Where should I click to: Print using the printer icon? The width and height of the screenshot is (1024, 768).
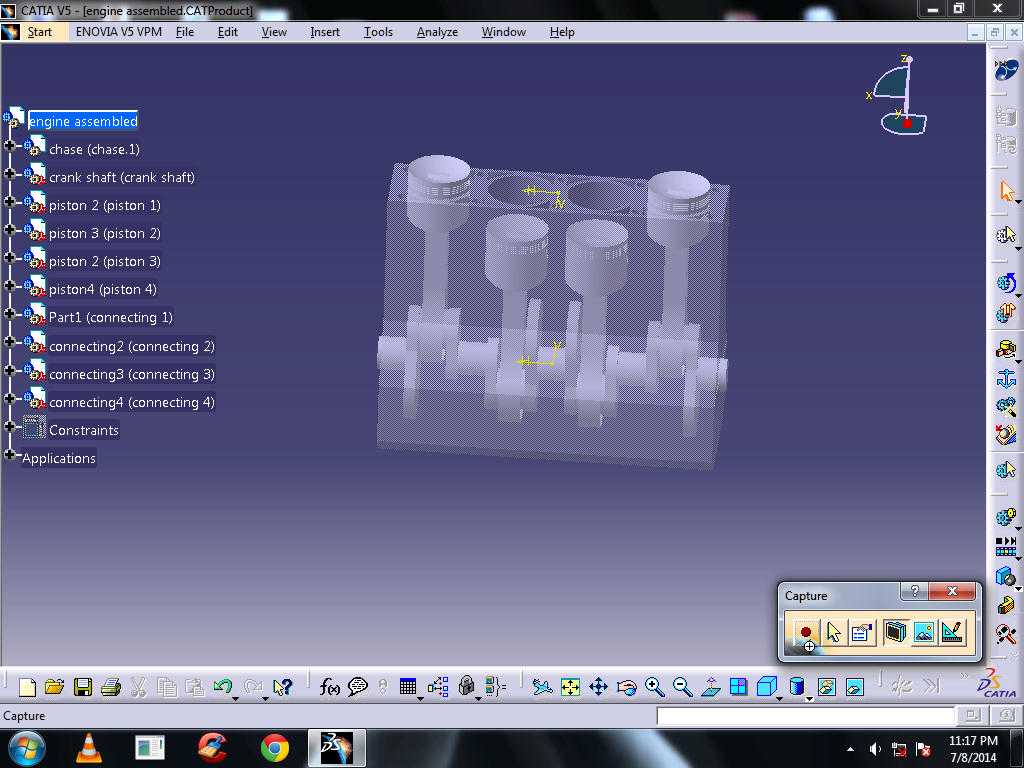(111, 687)
